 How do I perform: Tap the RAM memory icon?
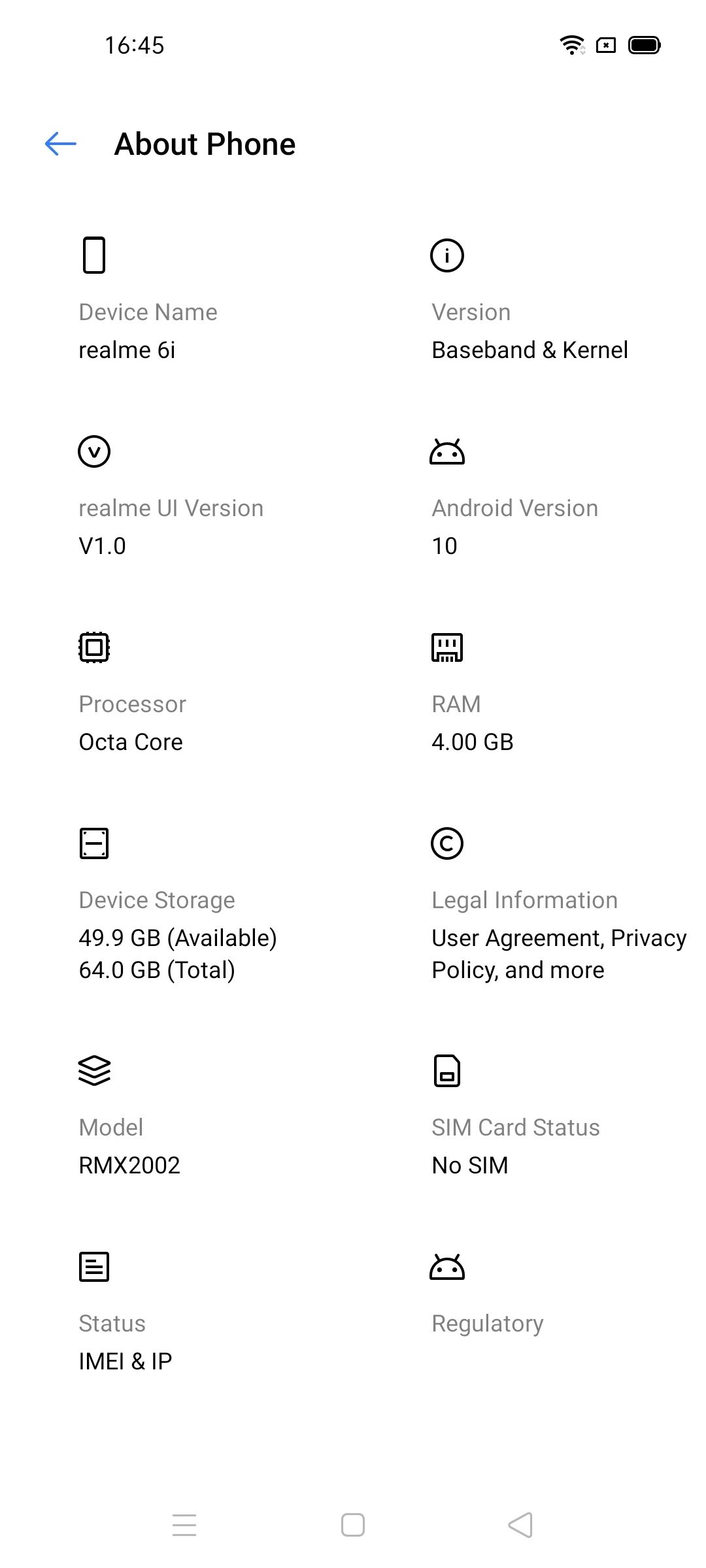[447, 647]
